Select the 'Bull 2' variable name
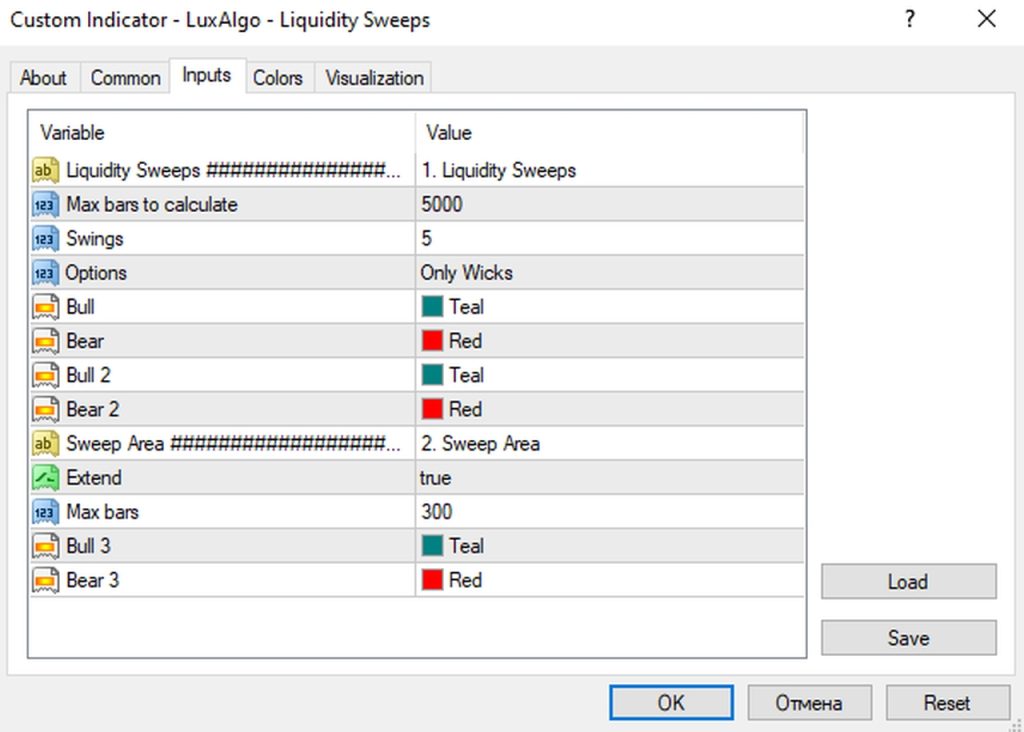This screenshot has width=1024, height=732. tap(89, 375)
